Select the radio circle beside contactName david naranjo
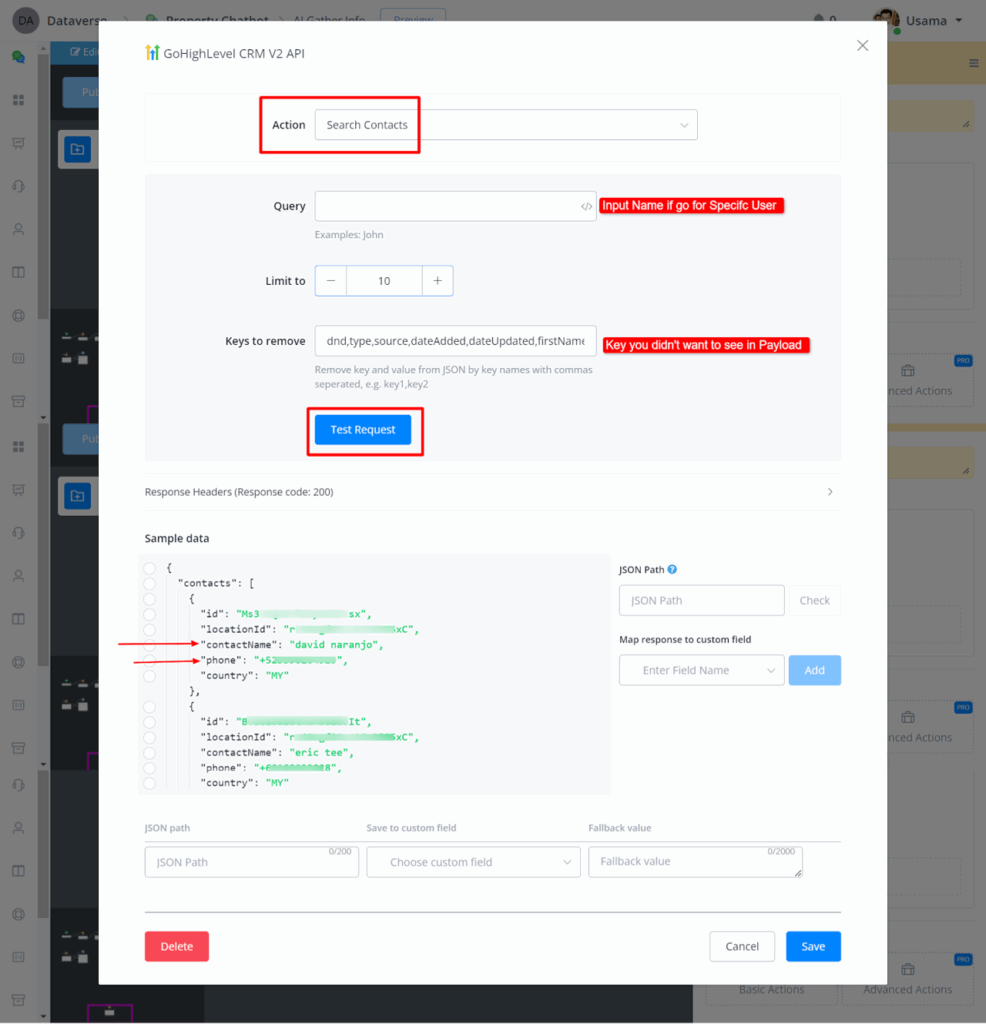This screenshot has height=1024, width=986. (149, 645)
